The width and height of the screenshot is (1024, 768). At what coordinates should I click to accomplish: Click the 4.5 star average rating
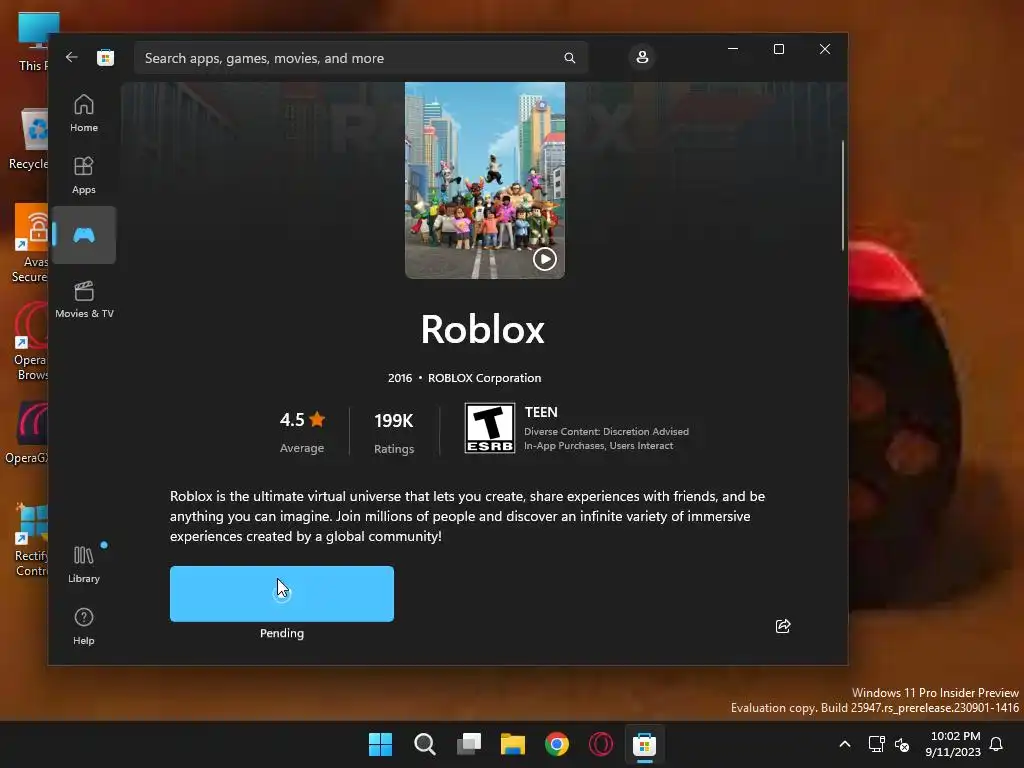(302, 431)
